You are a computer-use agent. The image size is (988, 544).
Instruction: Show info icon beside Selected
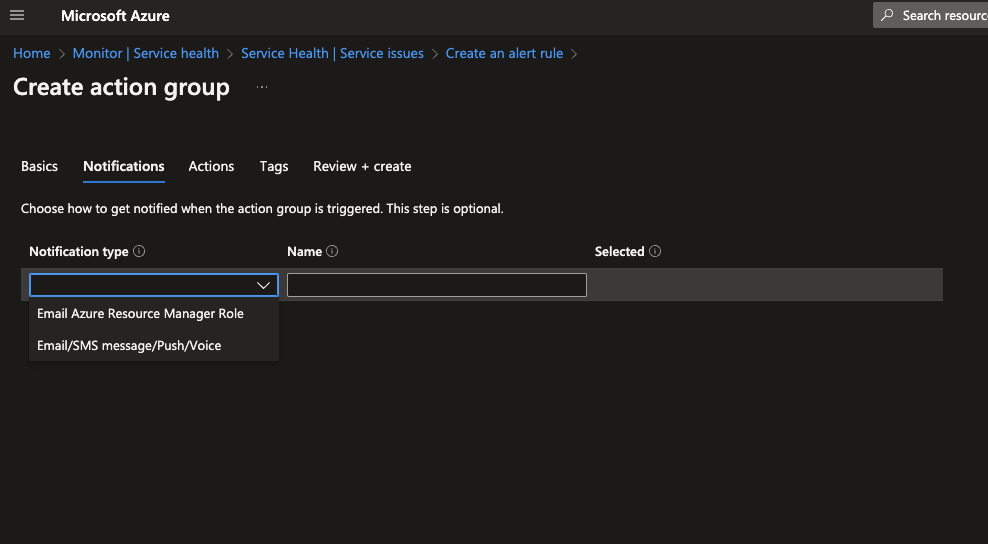coord(655,251)
